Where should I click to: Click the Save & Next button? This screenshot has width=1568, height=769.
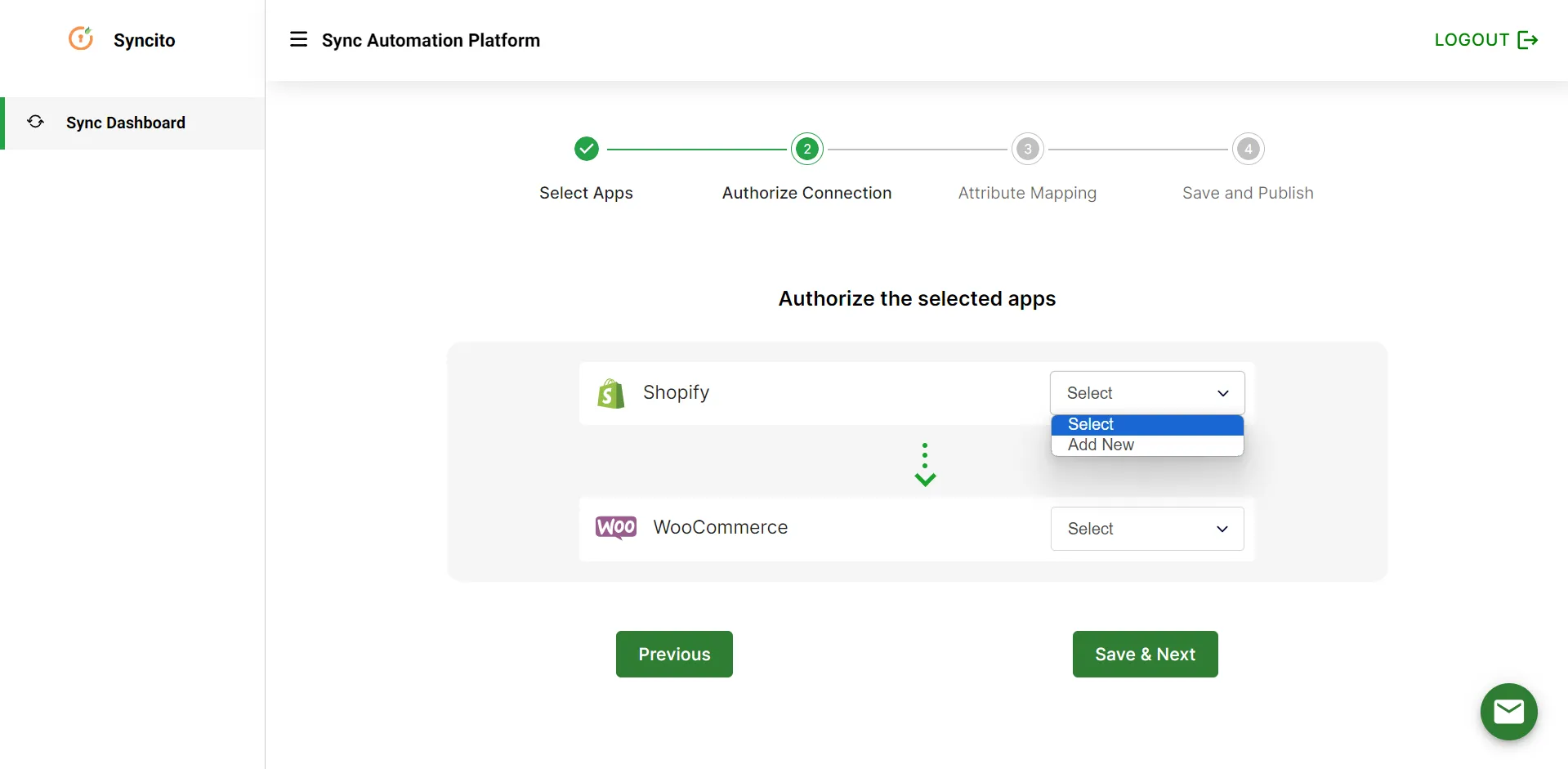click(1144, 654)
